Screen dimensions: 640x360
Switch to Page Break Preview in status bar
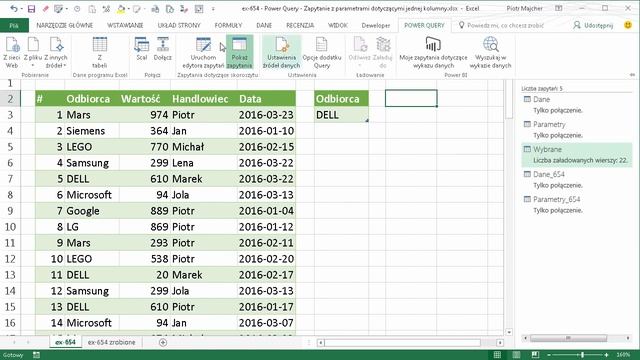[x=535, y=355]
